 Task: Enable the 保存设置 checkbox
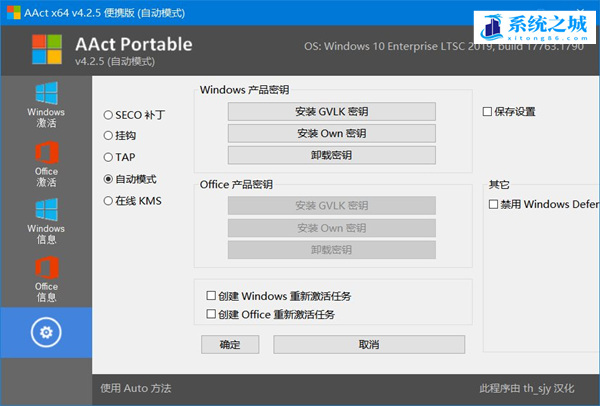(487, 112)
